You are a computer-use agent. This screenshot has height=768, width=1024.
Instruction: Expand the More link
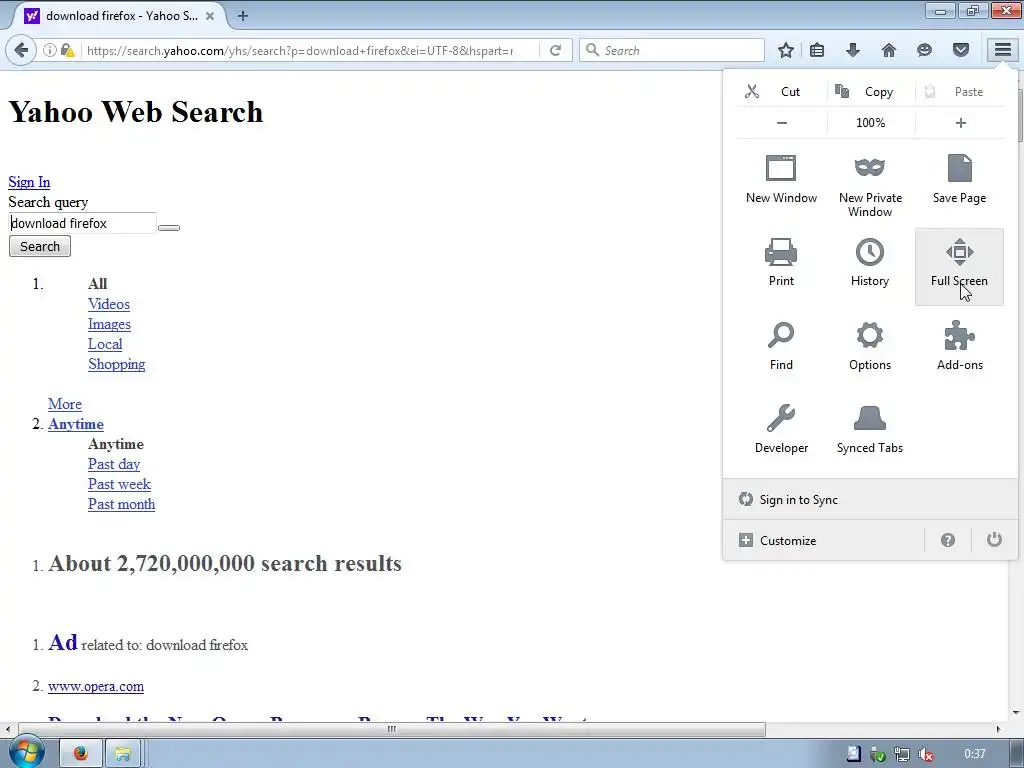coord(65,404)
